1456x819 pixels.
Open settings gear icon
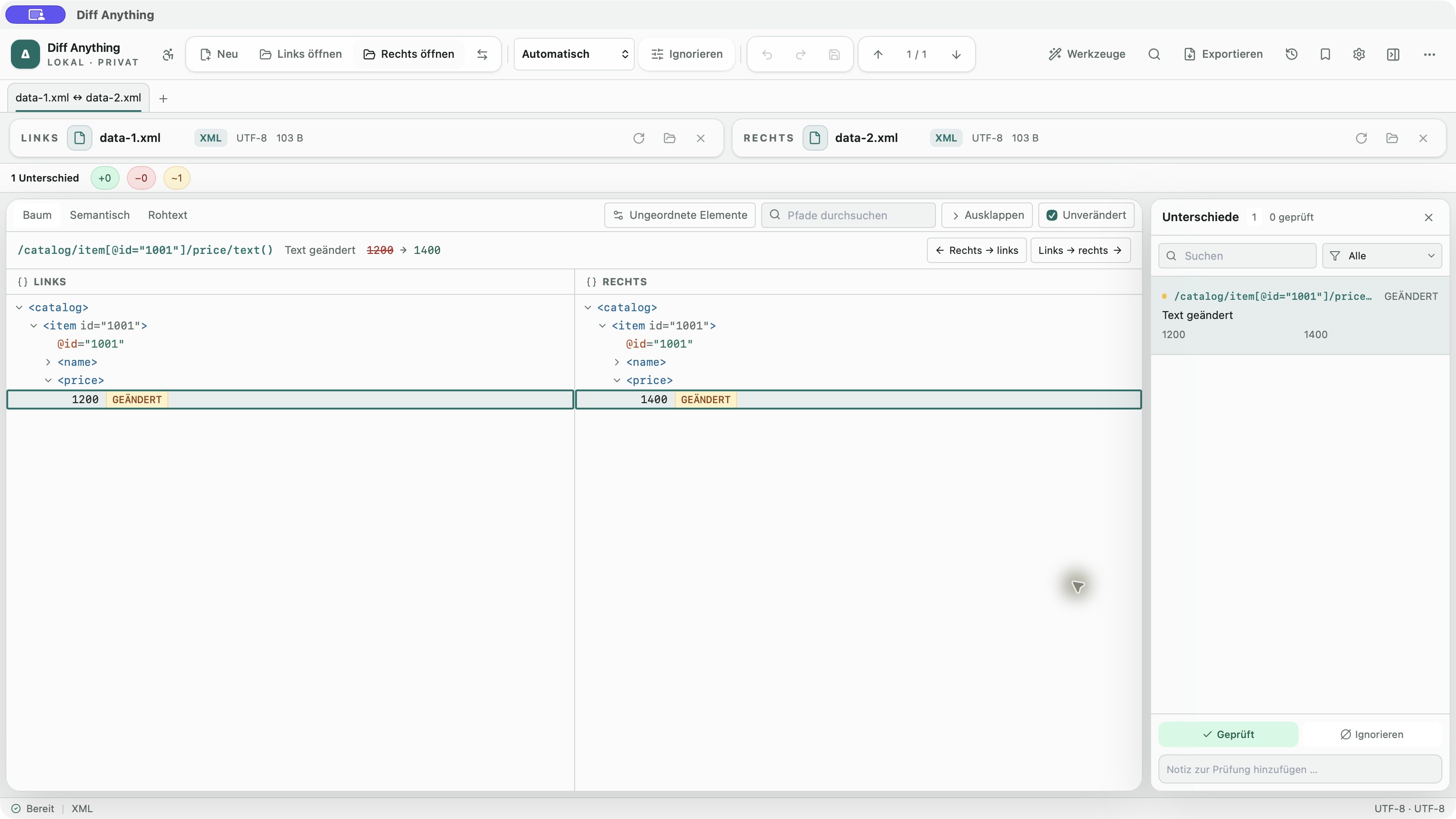point(1360,54)
